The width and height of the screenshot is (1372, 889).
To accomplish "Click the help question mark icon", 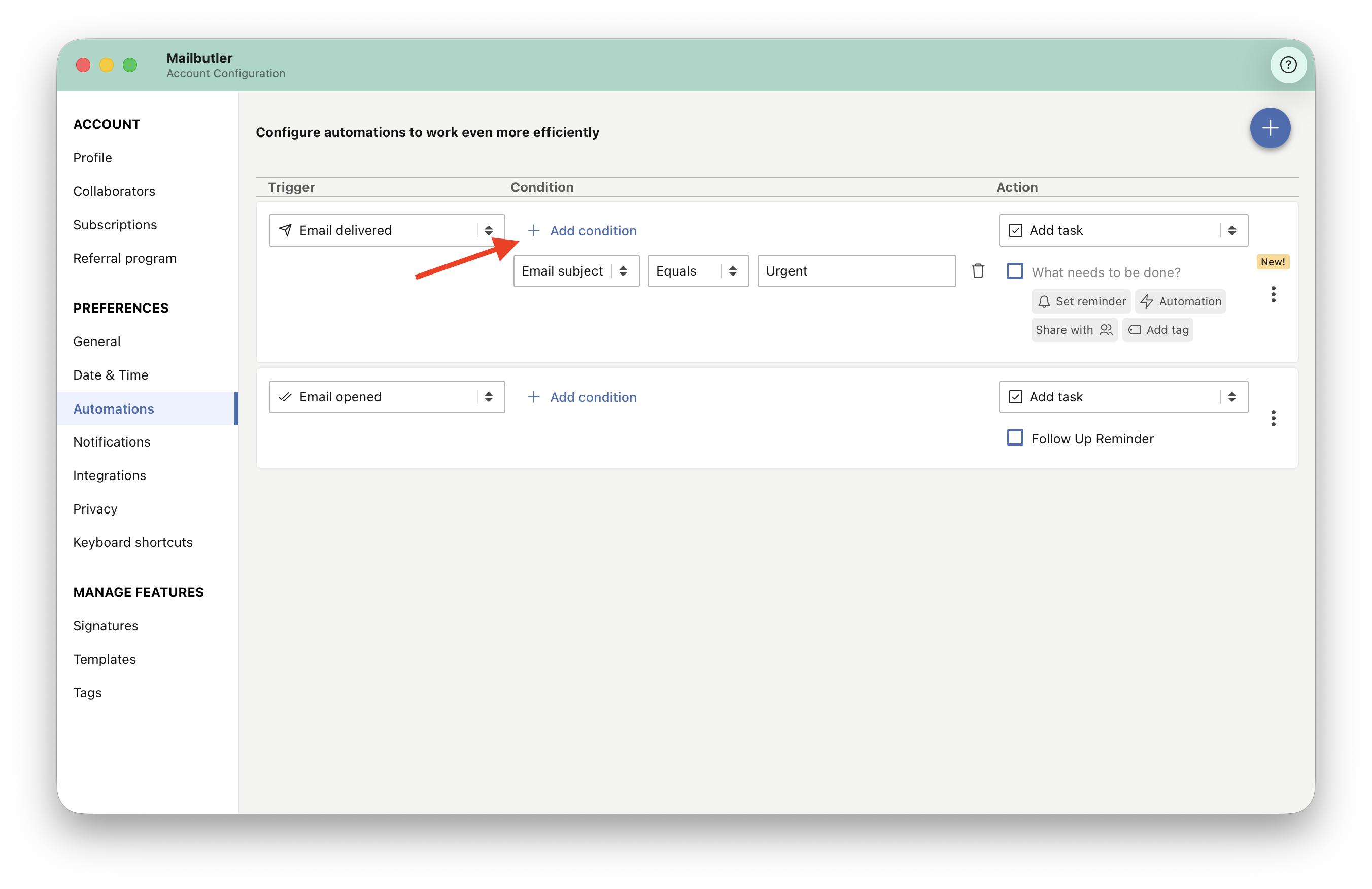I will 1287,64.
